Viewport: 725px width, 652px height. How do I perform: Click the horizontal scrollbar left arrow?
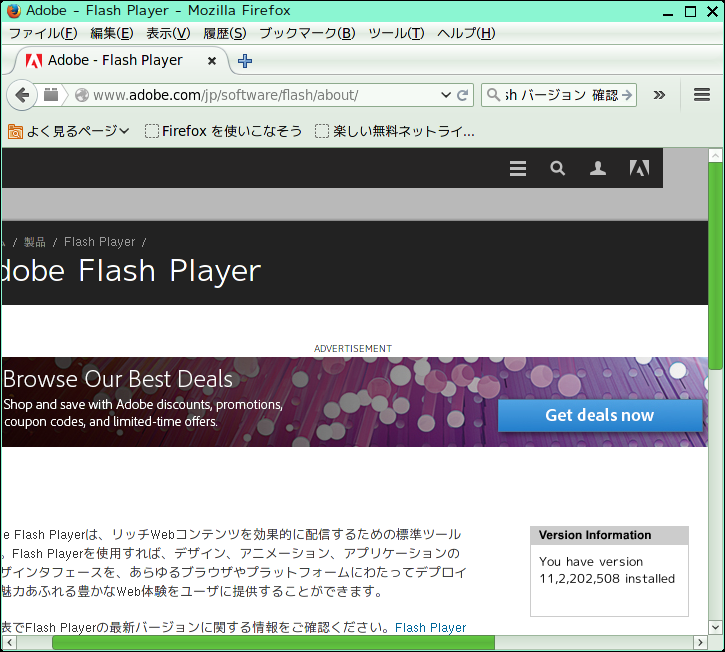[x=9, y=642]
